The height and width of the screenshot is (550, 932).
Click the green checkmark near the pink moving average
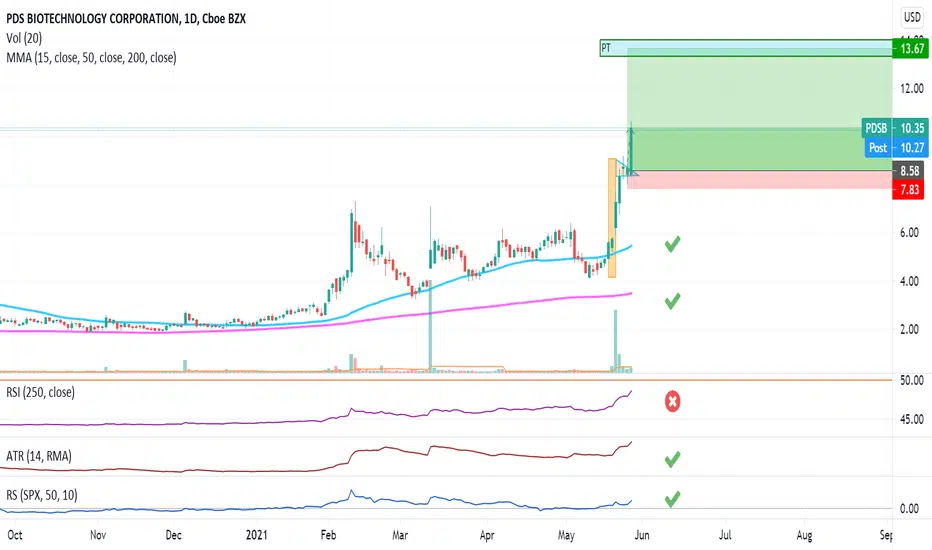[672, 301]
